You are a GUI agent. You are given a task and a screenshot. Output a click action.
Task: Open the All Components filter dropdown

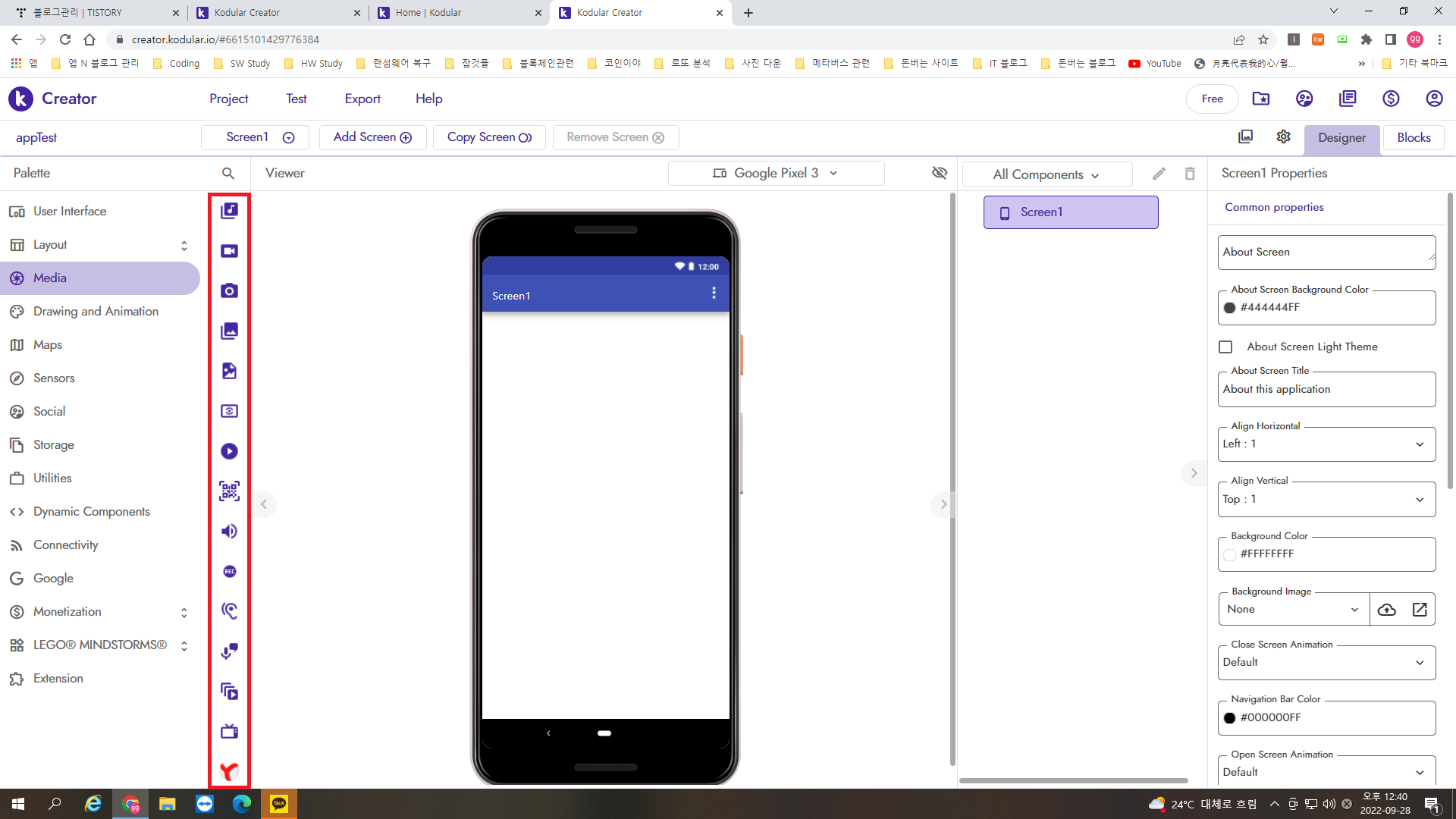click(1046, 174)
